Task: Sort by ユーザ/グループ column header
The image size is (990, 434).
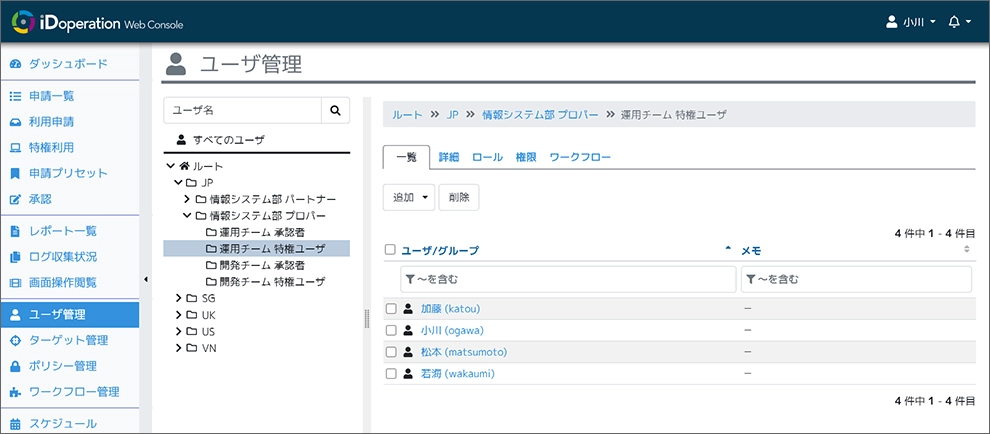Action: (440, 250)
